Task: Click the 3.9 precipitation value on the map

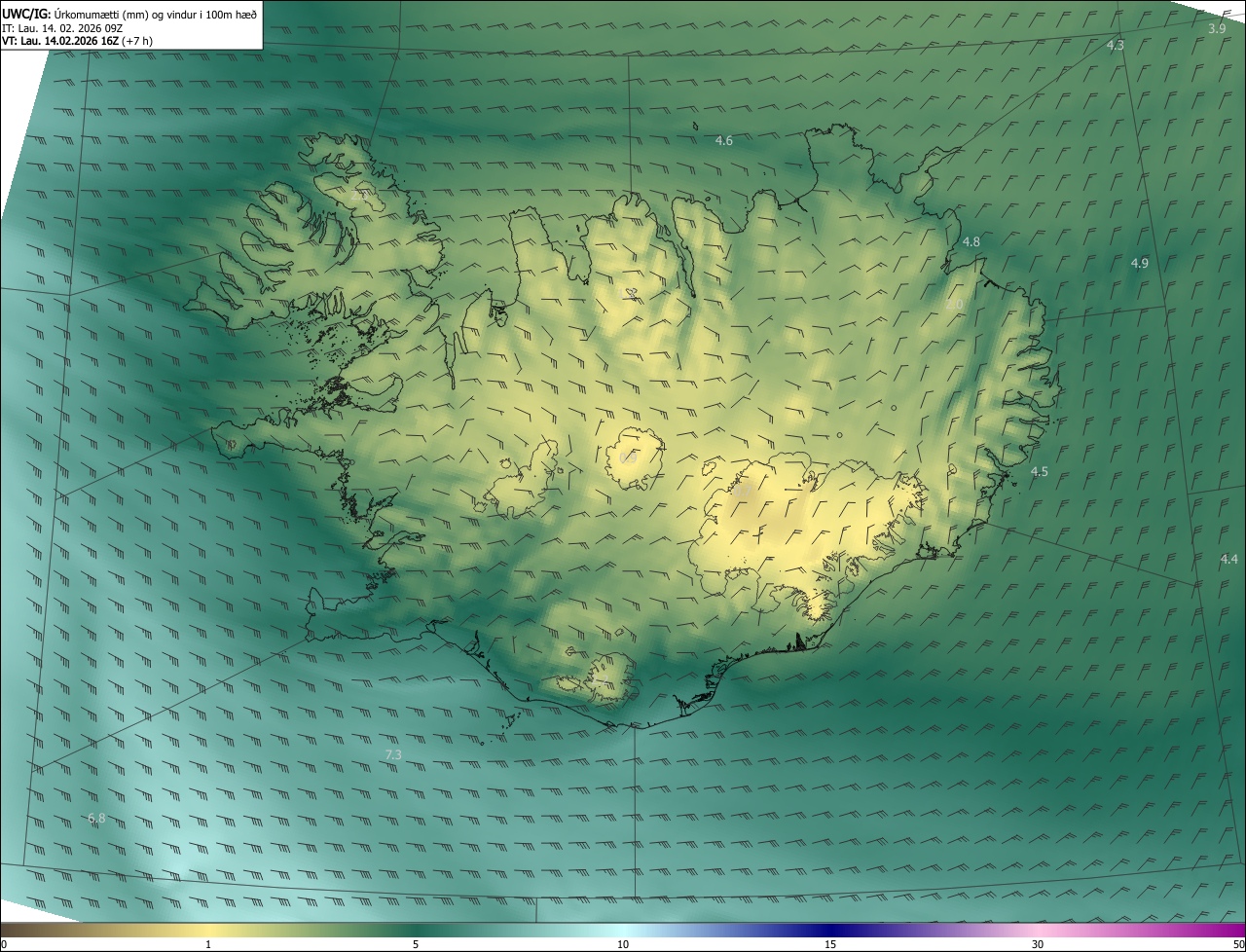Action: [1217, 28]
